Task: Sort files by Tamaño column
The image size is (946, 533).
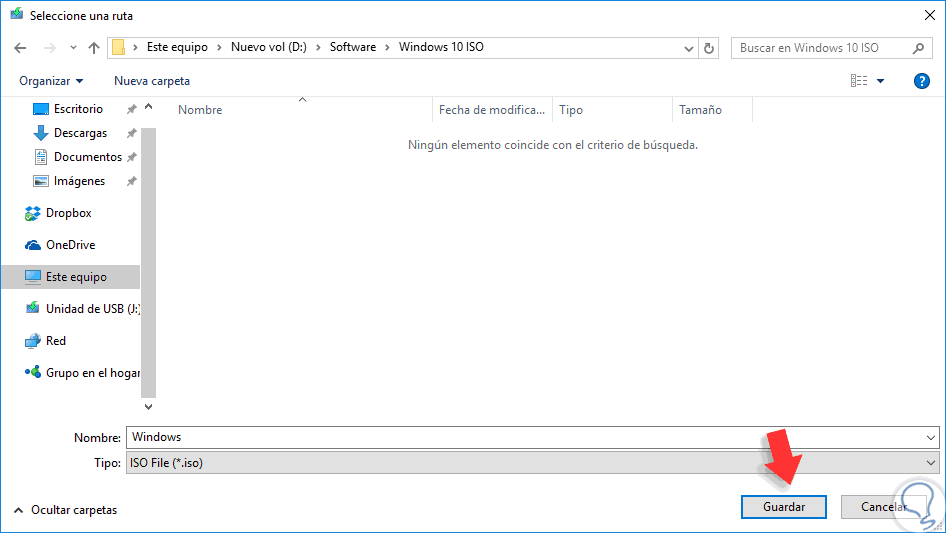Action: click(700, 110)
